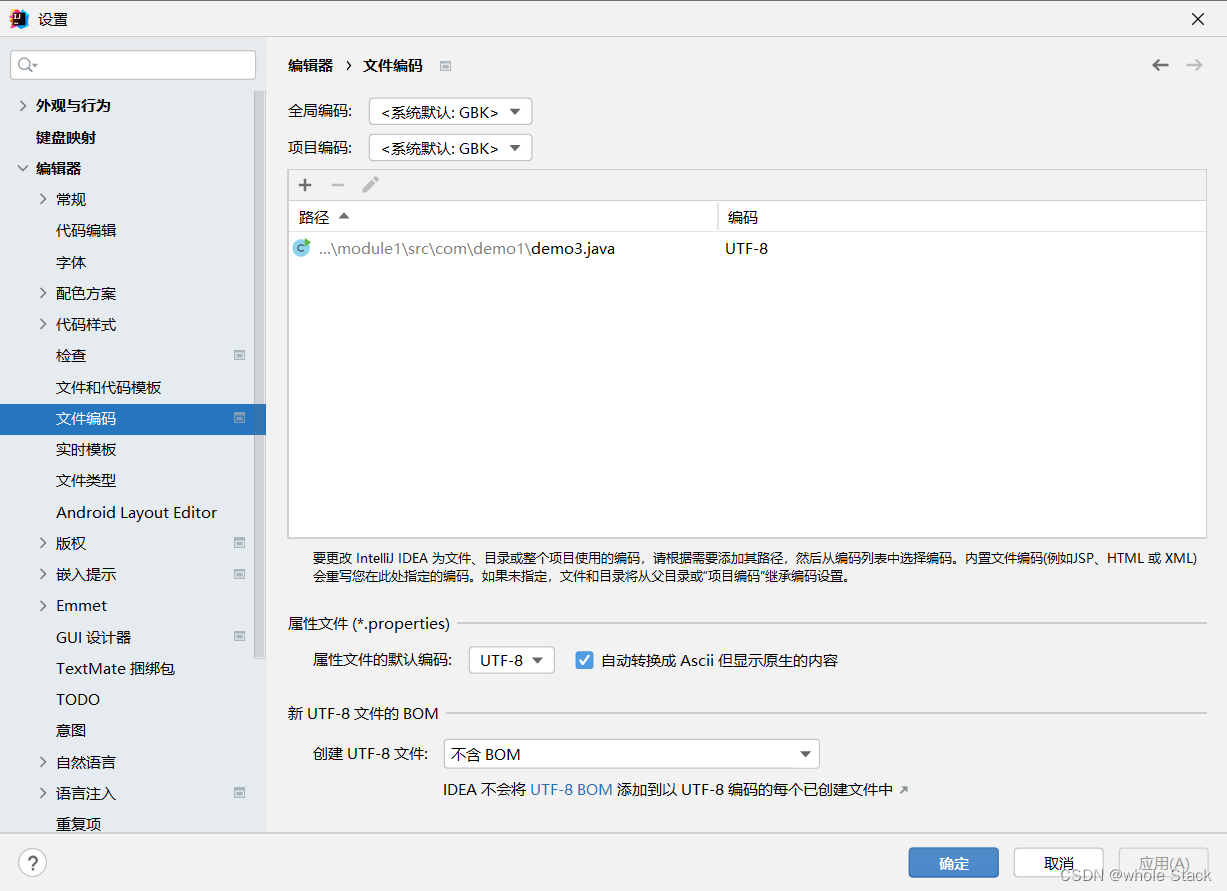Expand the 语言注入 tree node
The height and width of the screenshot is (891, 1227).
pos(43,793)
